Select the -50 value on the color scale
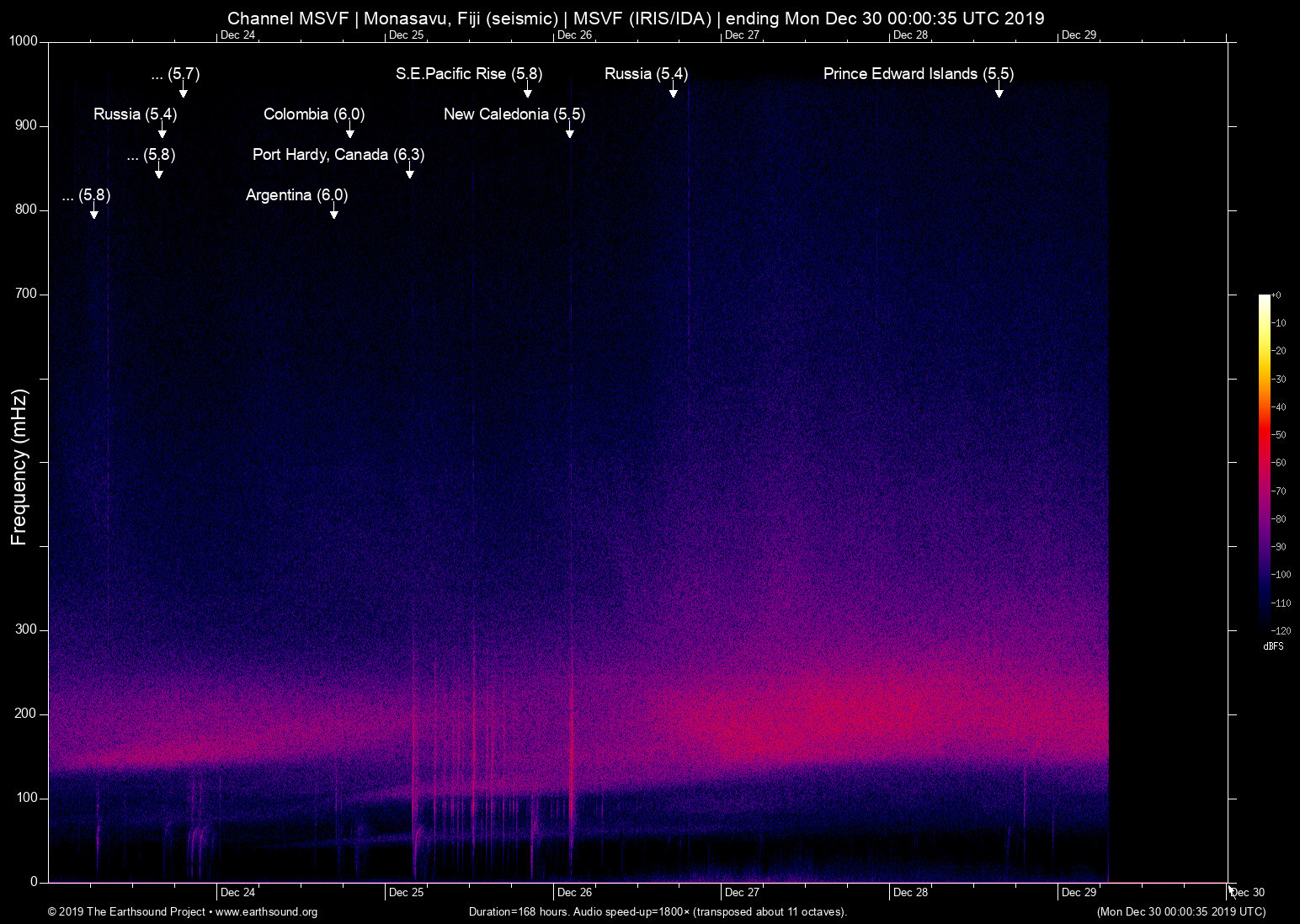Screen dimensions: 1300x924 (x=1279, y=435)
